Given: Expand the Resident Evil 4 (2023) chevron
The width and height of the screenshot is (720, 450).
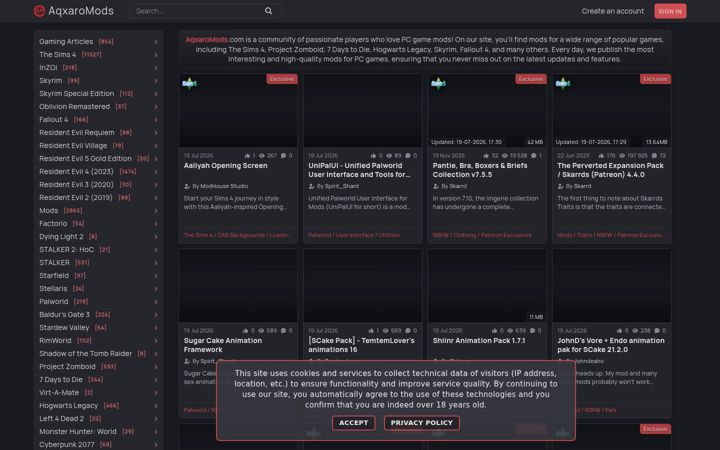Looking at the screenshot, I should point(156,172).
